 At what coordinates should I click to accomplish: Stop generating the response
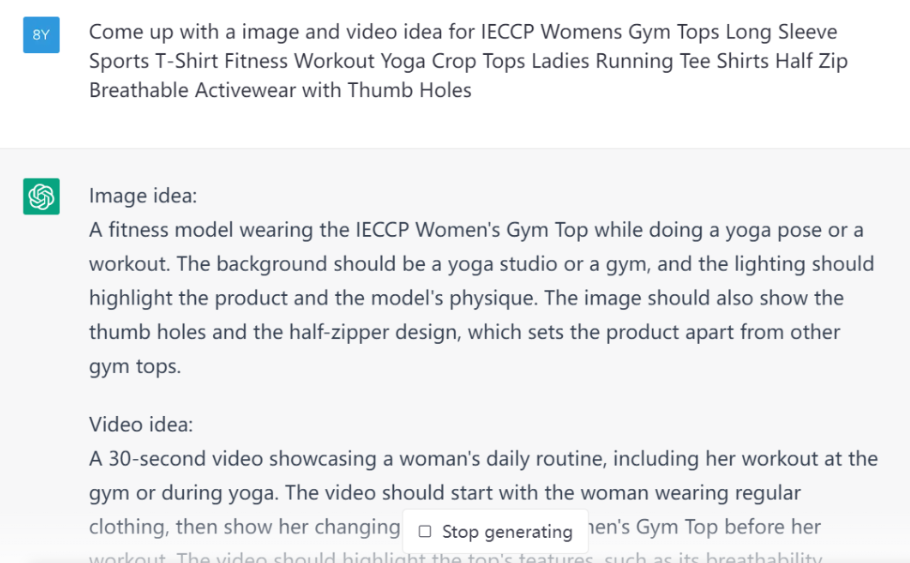(495, 532)
